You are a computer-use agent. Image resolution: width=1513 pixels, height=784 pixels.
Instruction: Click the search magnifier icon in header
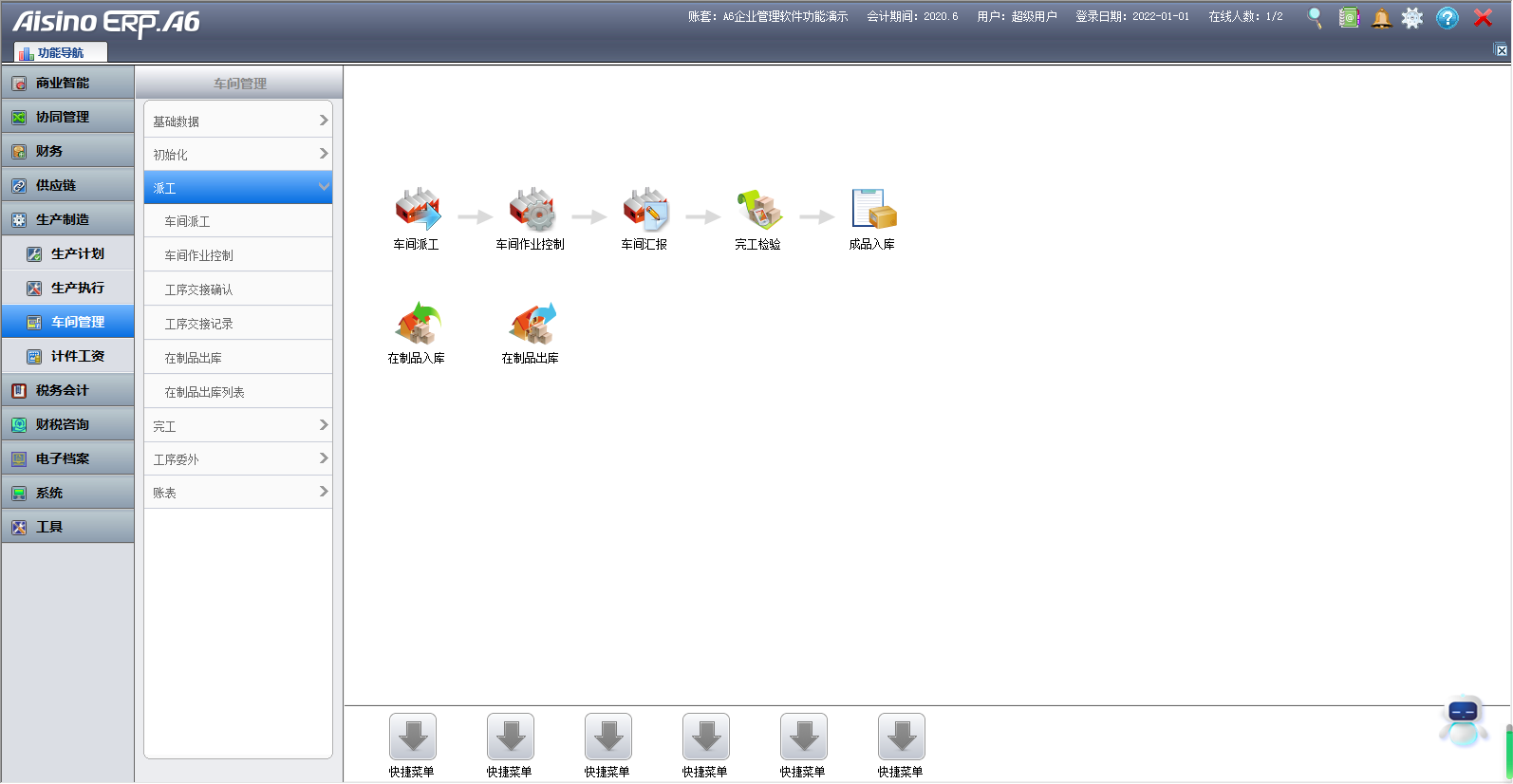1316,18
